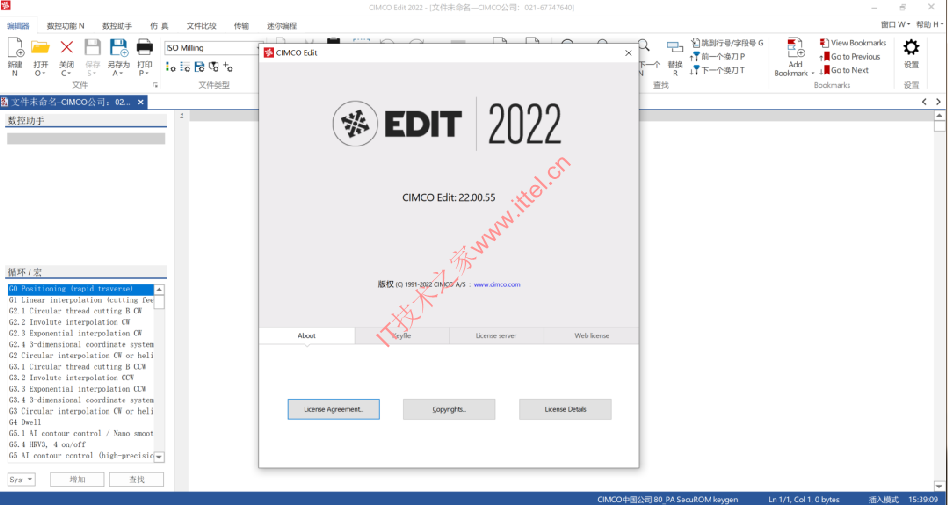Switch to the 文件比较 ribbon tab
The image size is (948, 505).
(201, 26)
